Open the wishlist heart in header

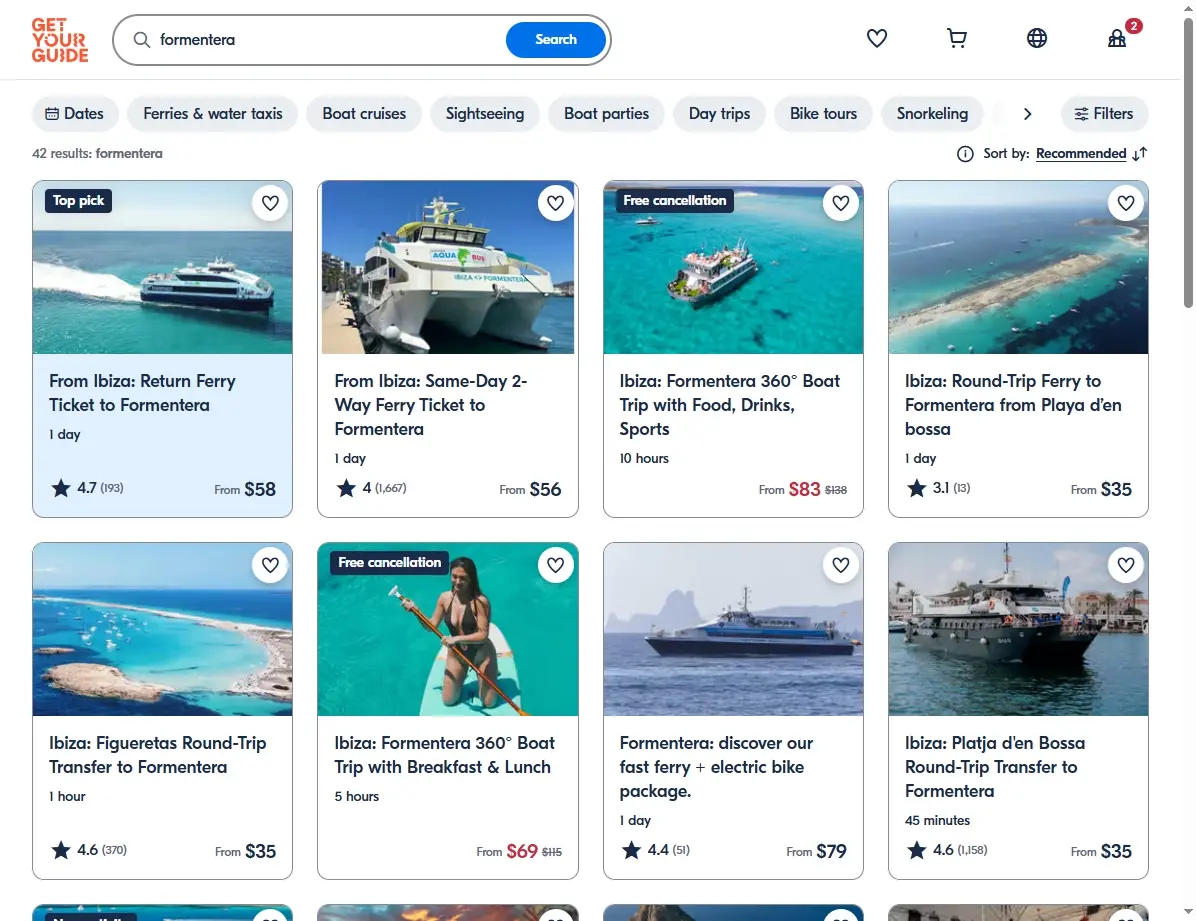tap(876, 38)
